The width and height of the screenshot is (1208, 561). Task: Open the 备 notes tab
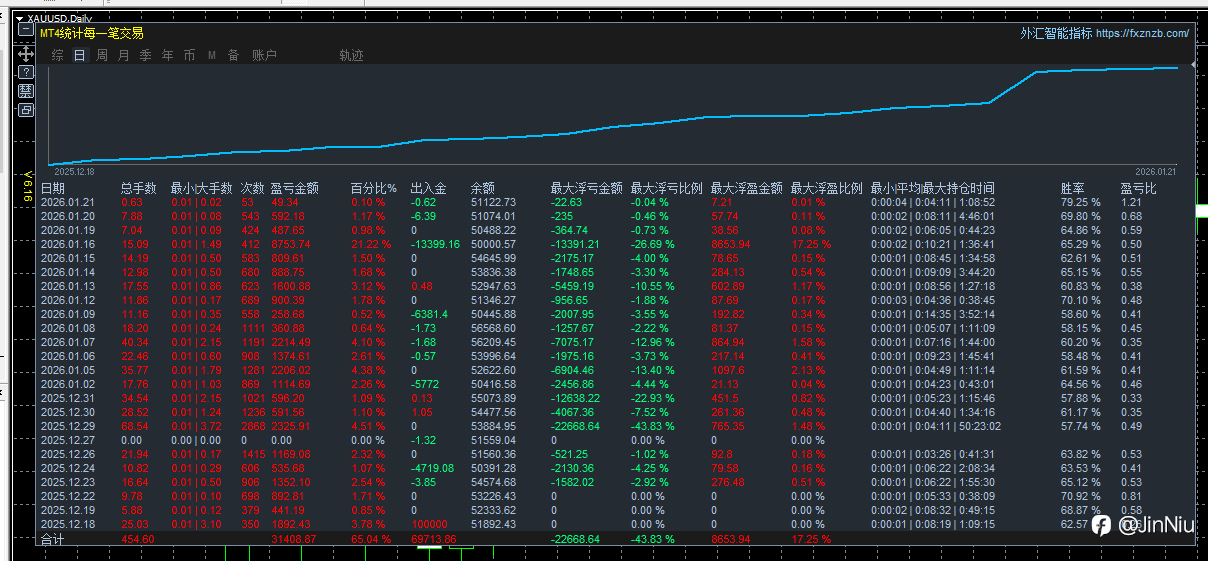233,56
